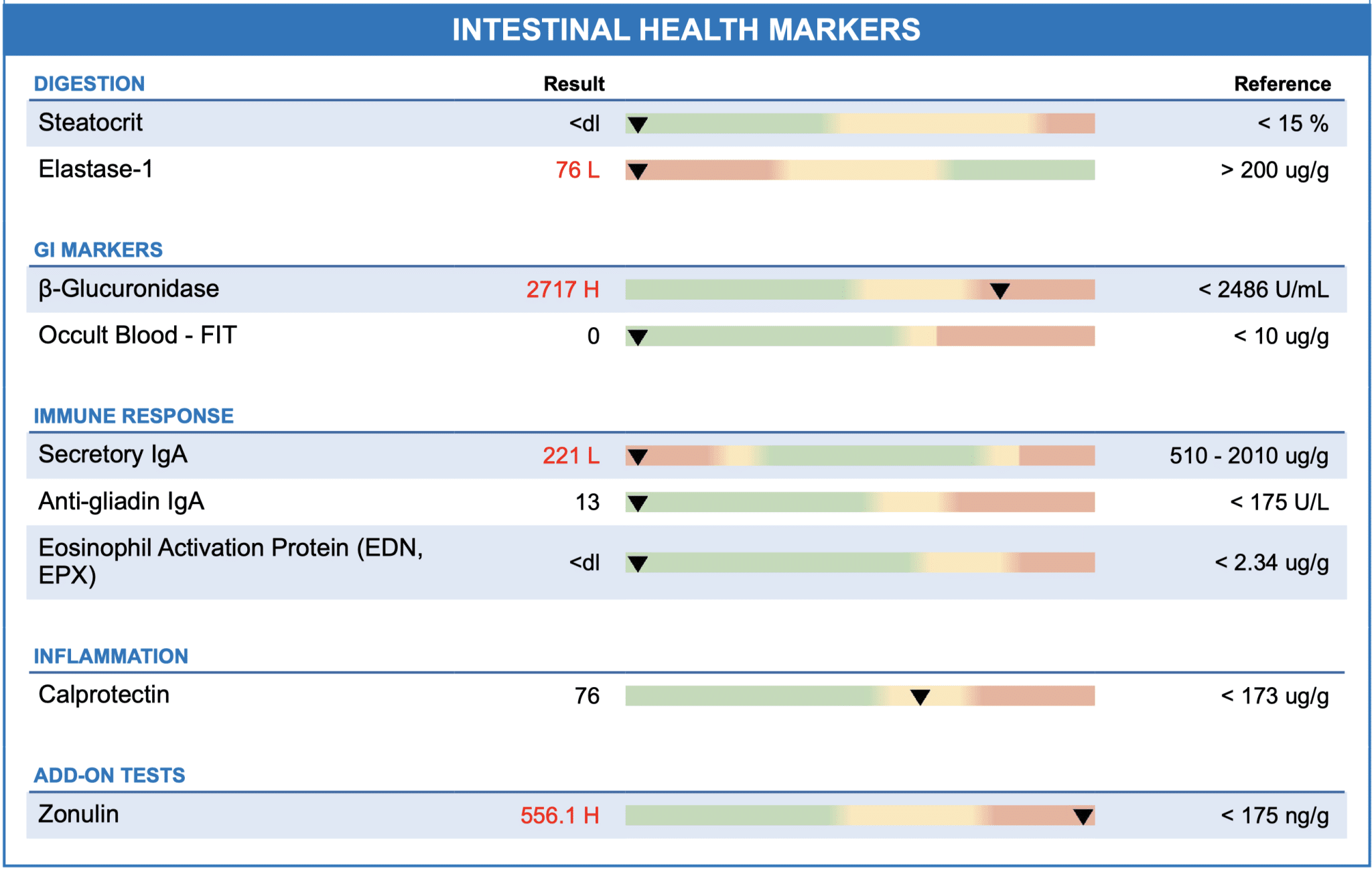The image size is (1372, 870).
Task: Click the Elastase-1 bar marker triangle
Action: 637,172
